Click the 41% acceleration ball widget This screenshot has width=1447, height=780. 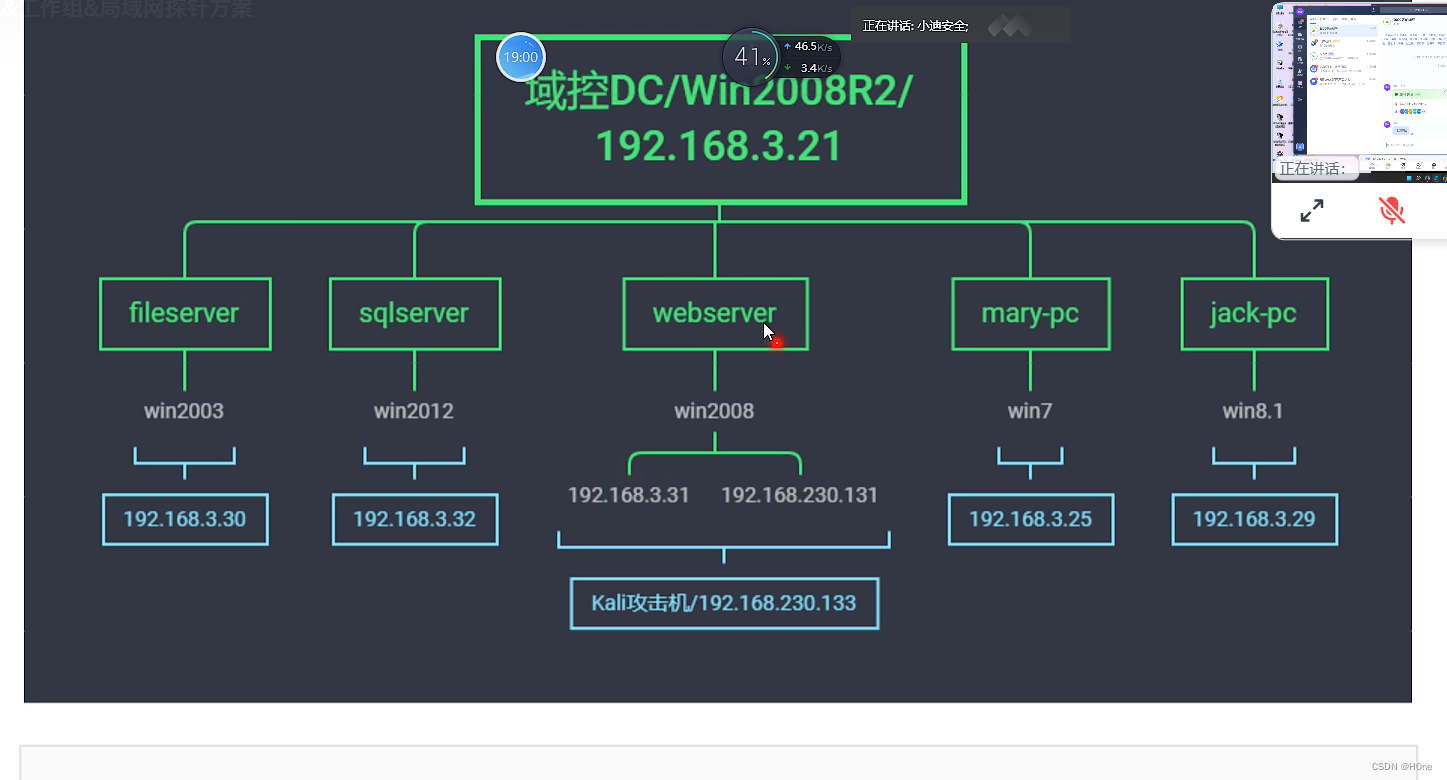tap(750, 57)
